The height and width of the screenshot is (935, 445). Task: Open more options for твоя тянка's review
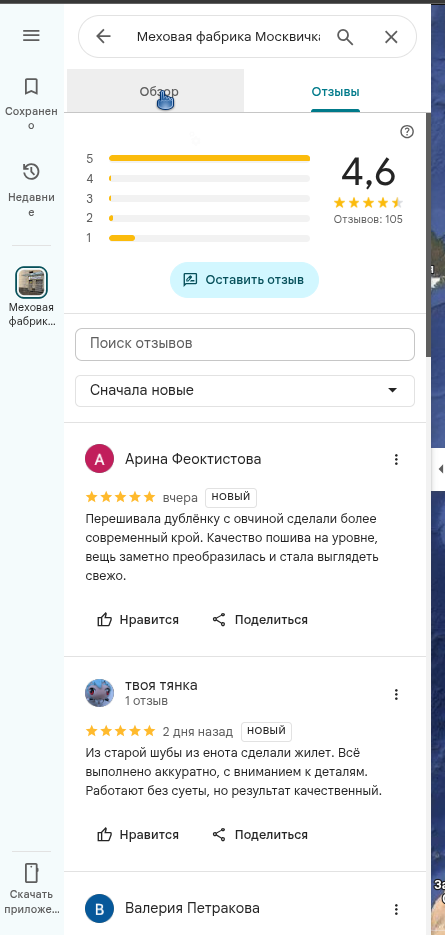[396, 694]
